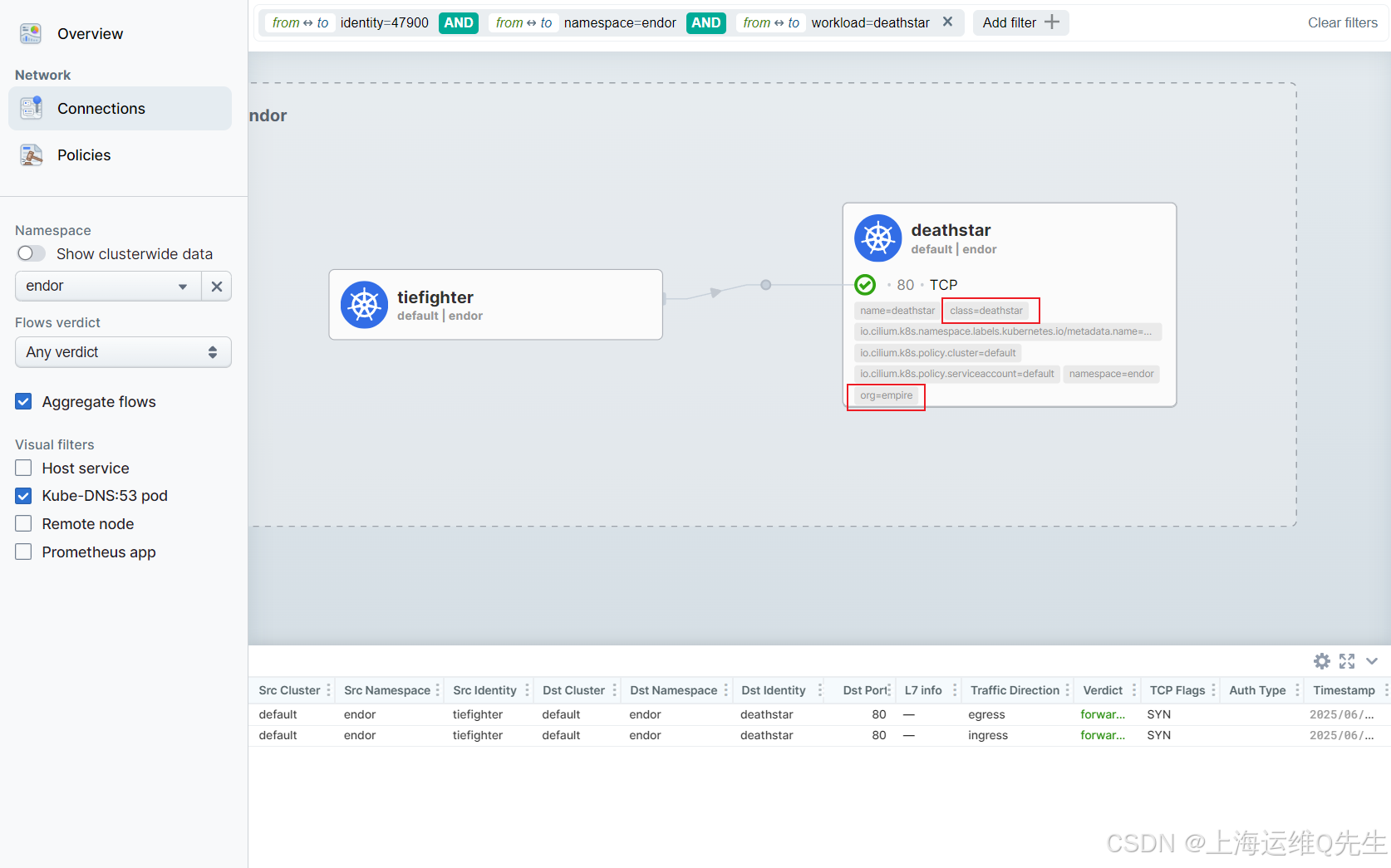Click the tiefighter Kubernetes icon

364,305
